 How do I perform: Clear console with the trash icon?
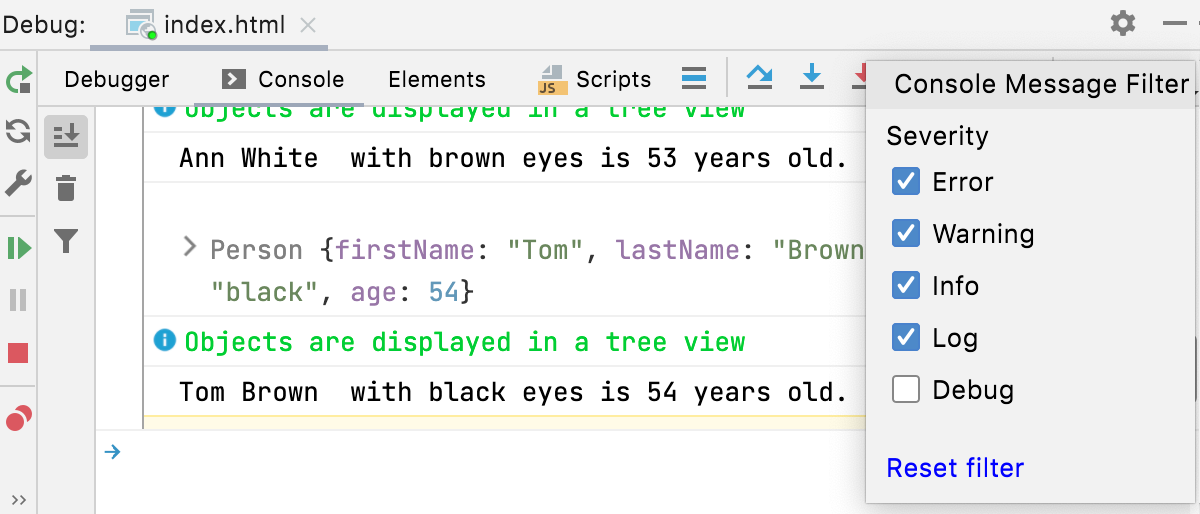tap(66, 188)
